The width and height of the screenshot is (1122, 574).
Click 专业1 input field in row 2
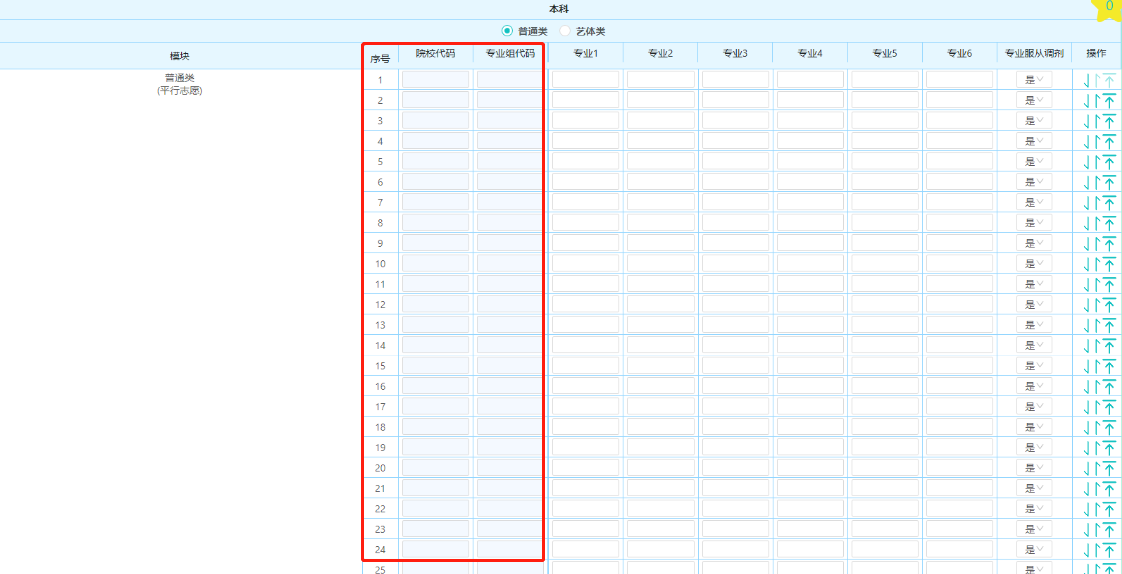click(x=585, y=100)
